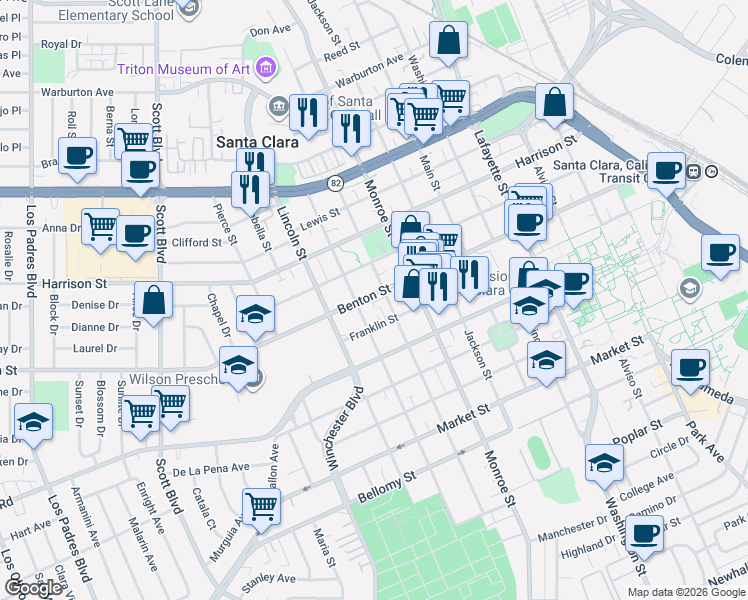Image resolution: width=748 pixels, height=600 pixels.
Task: Open the school pin near Chapel Dr
Action: click(x=255, y=316)
